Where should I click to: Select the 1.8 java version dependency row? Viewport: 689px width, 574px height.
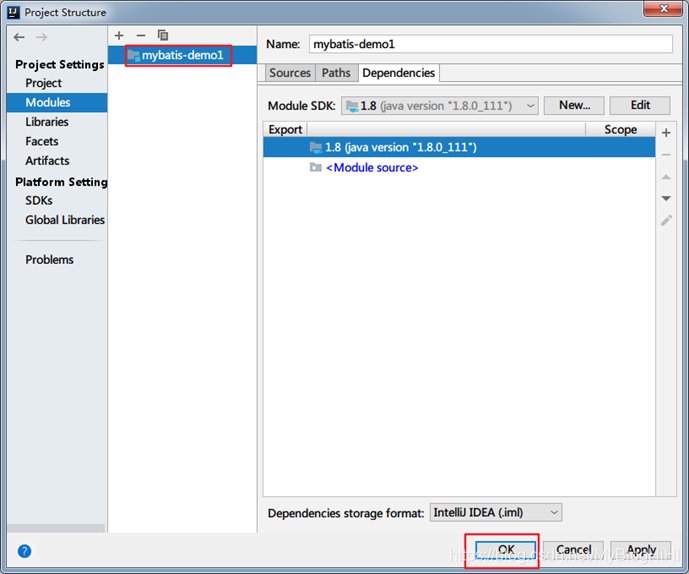click(459, 147)
